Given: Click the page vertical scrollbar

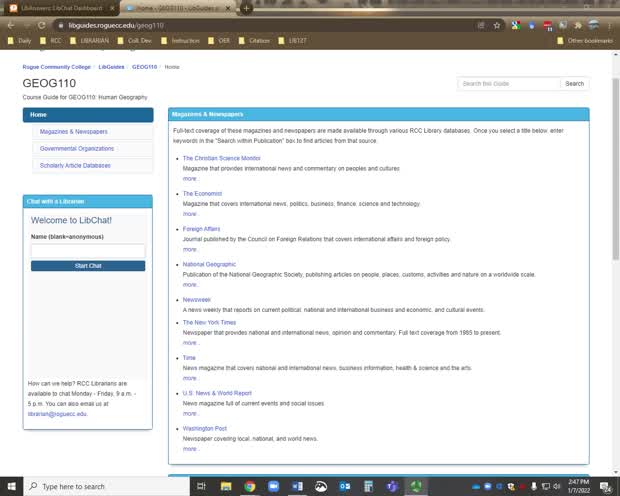Looking at the screenshot, I should [616, 169].
